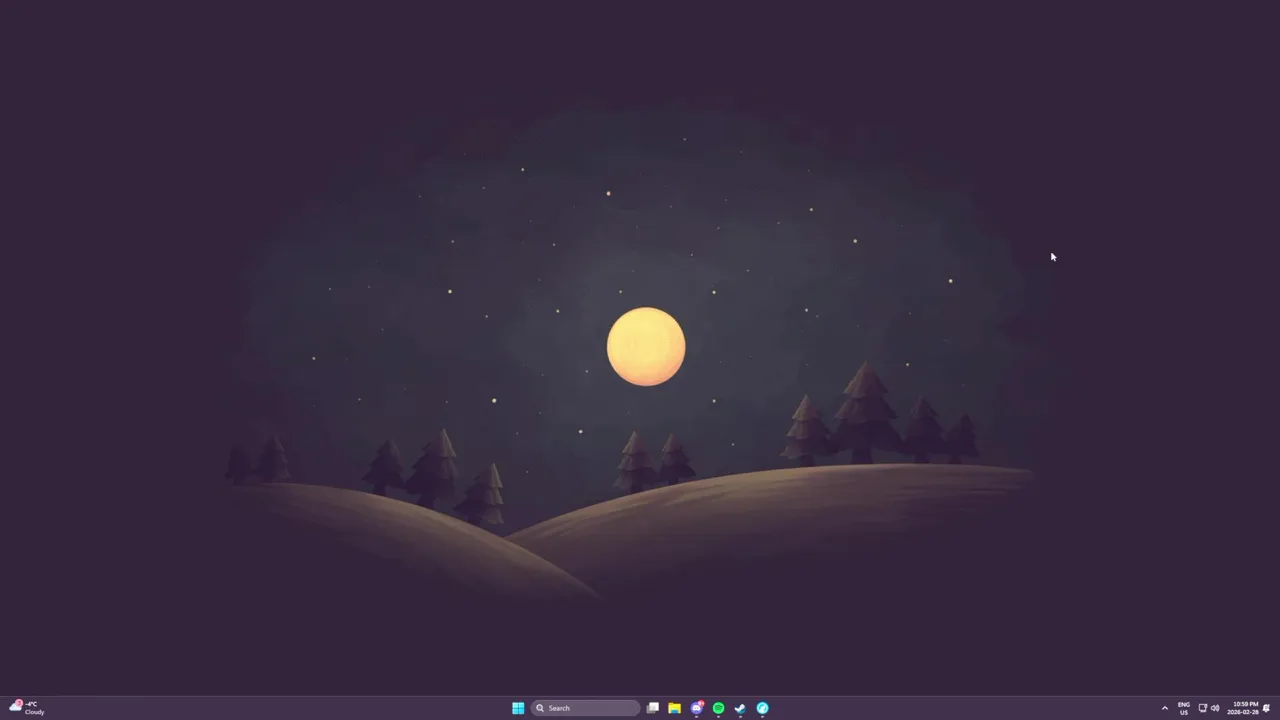1280x720 pixels.
Task: Show hidden system tray icons
Action: coord(1164,708)
